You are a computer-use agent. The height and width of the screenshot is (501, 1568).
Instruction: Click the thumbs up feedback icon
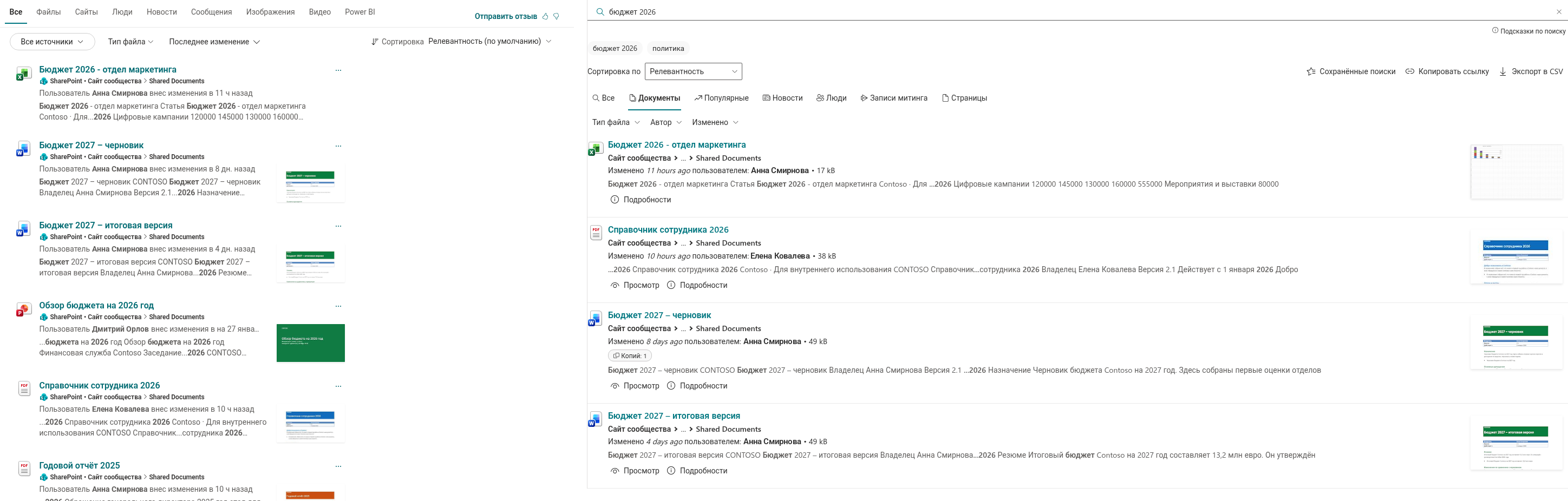[545, 16]
